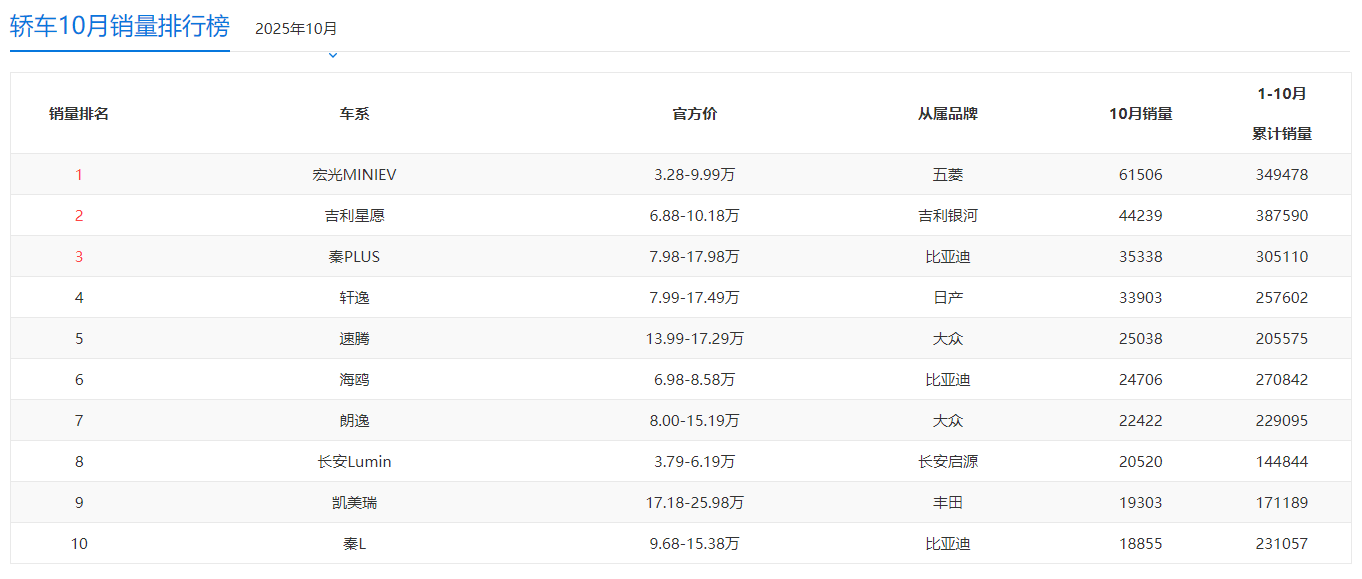Click the October sales value 33903
This screenshot has width=1362, height=579.
[x=1141, y=298]
